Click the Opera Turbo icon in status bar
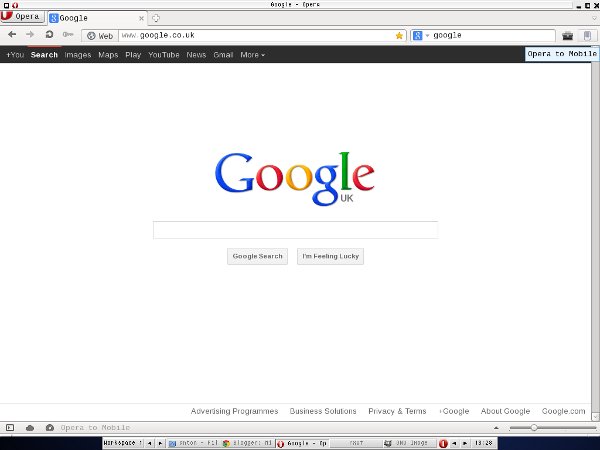This screenshot has height=450, width=600. [50, 427]
